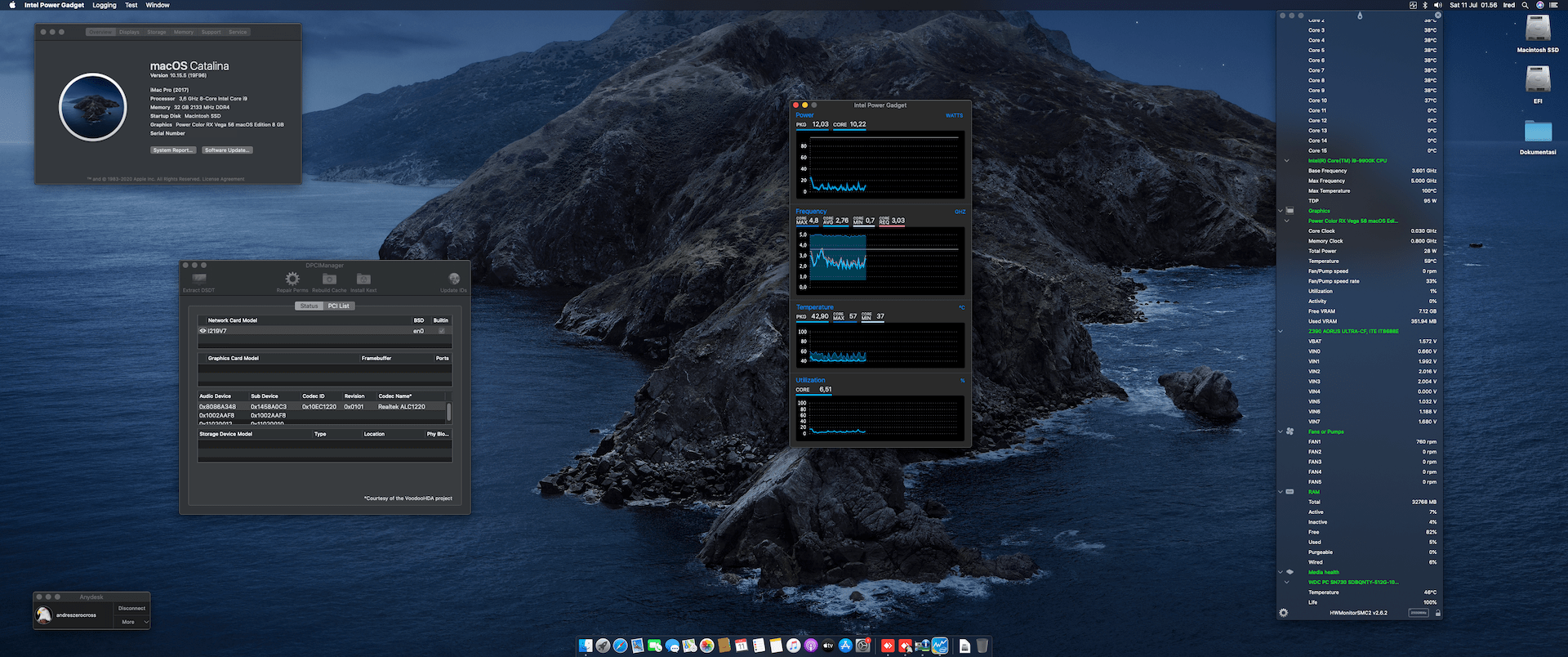Open the More dropdown in Anydesk
Screen dimensions: 1568x657
(133, 622)
